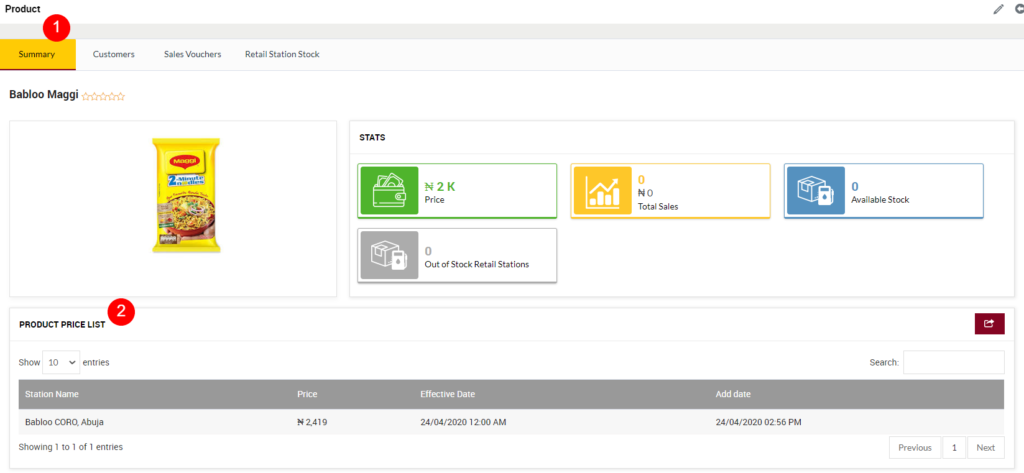Click the PRODUCT PRICE LIST heading

(x=62, y=325)
